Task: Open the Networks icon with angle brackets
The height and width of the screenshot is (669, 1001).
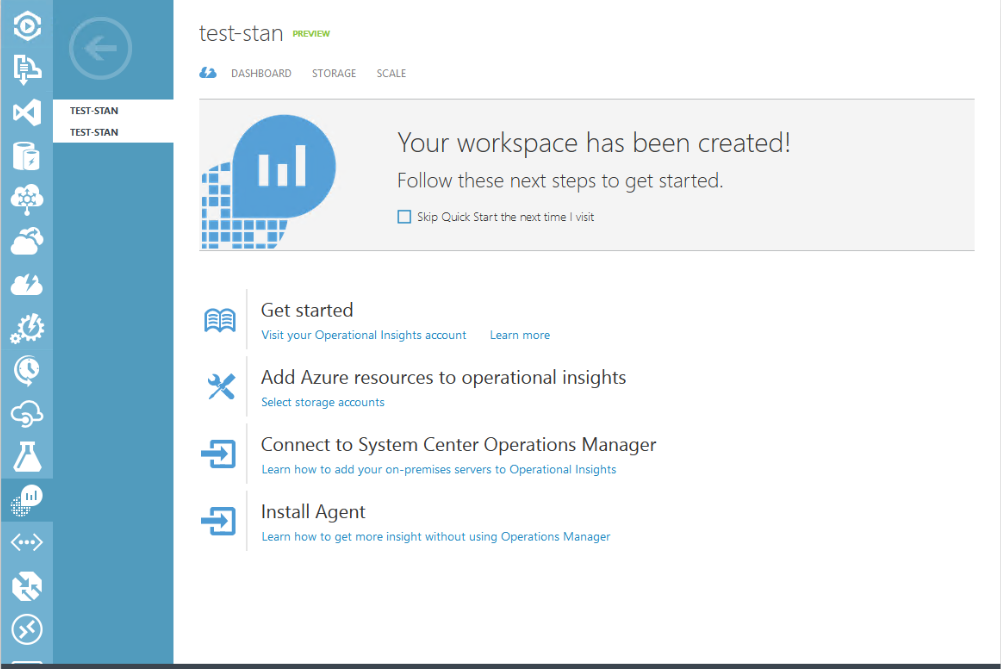Action: (x=26, y=542)
